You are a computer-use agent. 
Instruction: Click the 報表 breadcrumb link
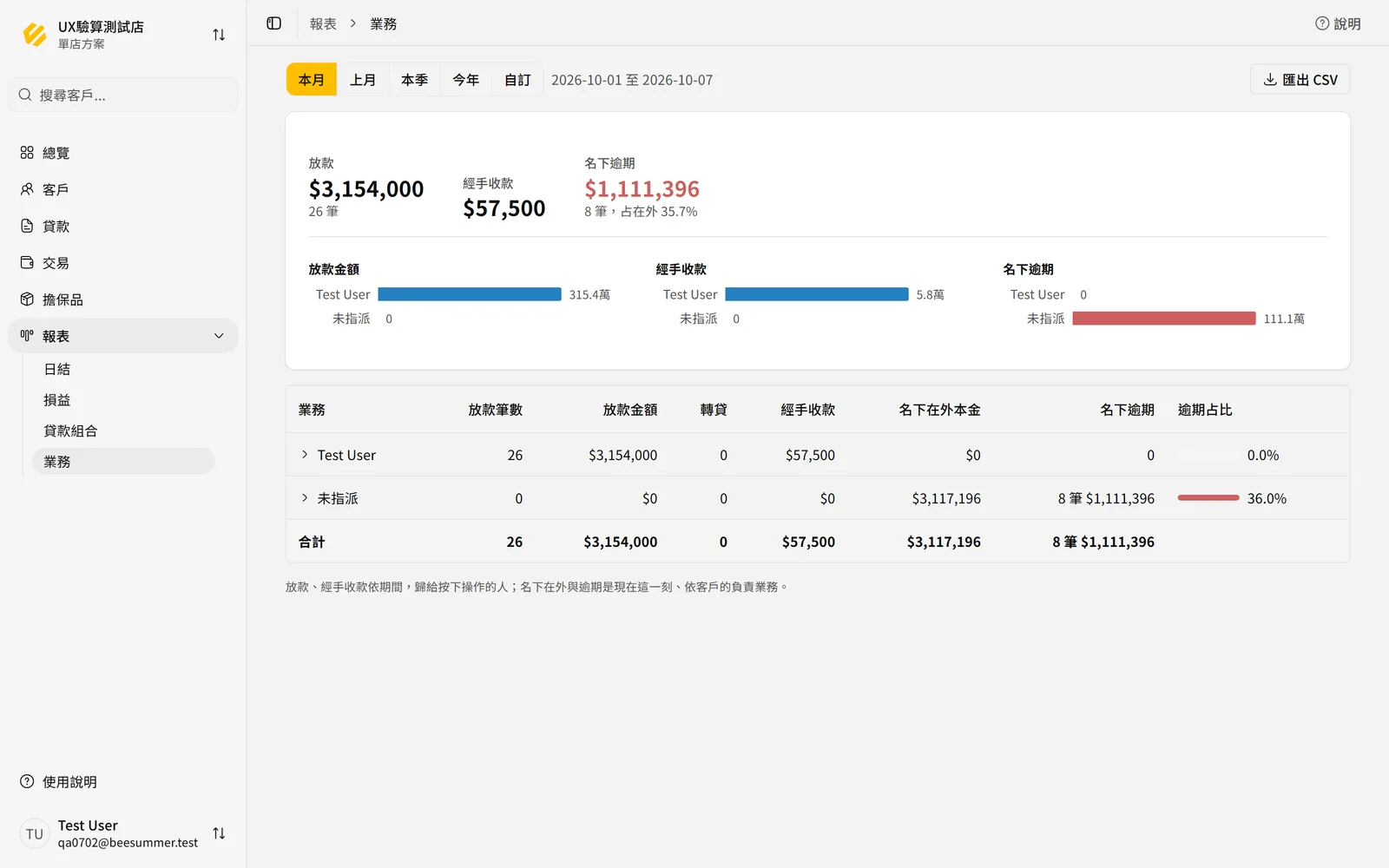pyautogui.click(x=323, y=23)
